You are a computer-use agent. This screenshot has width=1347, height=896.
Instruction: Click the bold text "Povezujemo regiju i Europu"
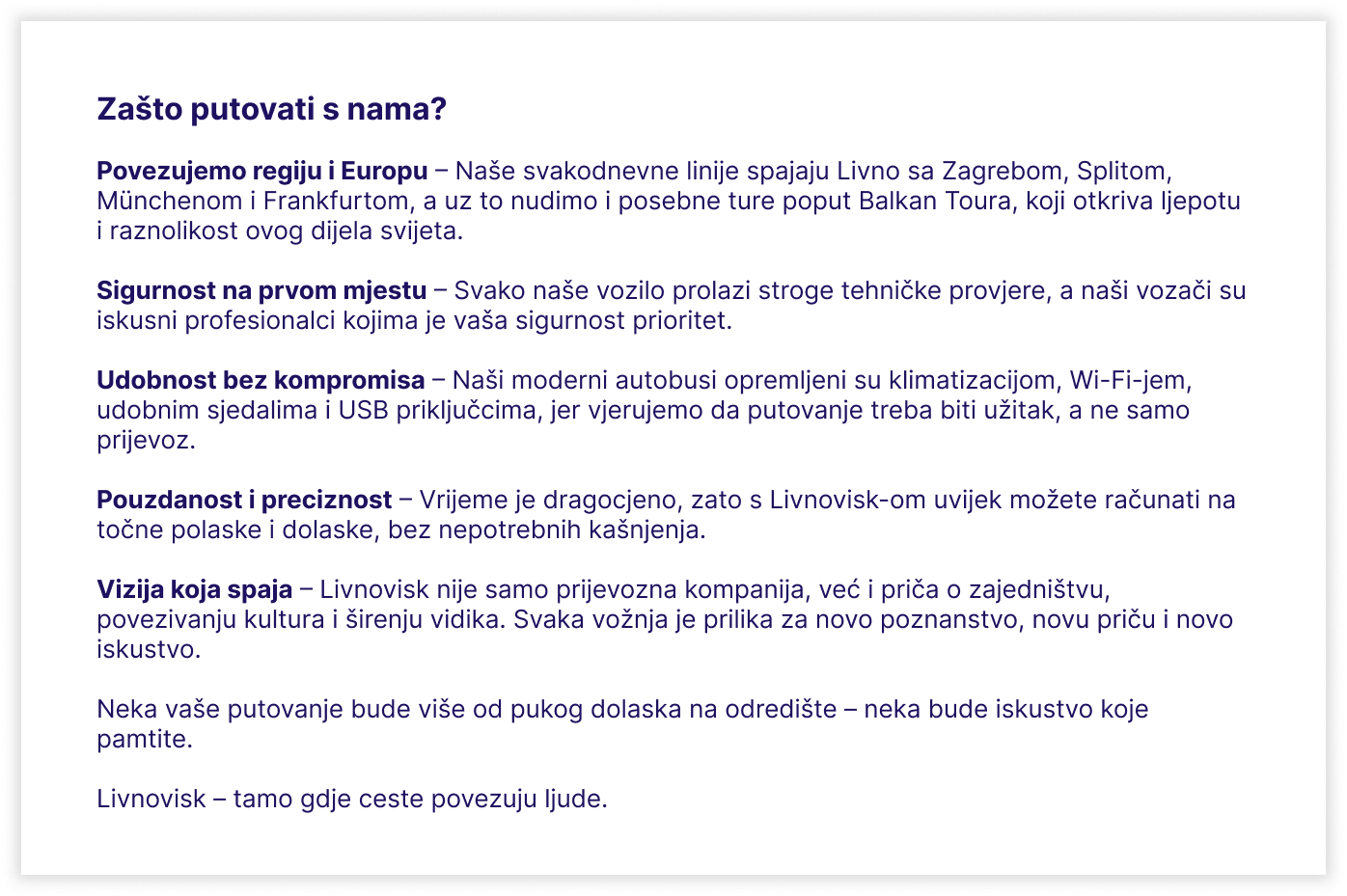tap(261, 171)
